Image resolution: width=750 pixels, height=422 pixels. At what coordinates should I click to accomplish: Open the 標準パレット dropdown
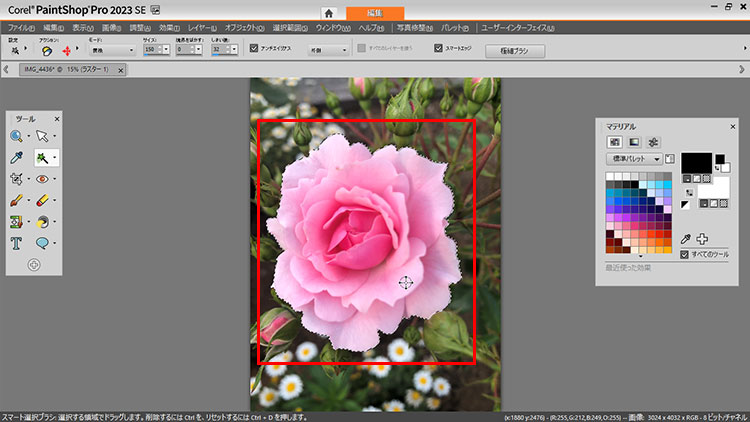point(634,158)
